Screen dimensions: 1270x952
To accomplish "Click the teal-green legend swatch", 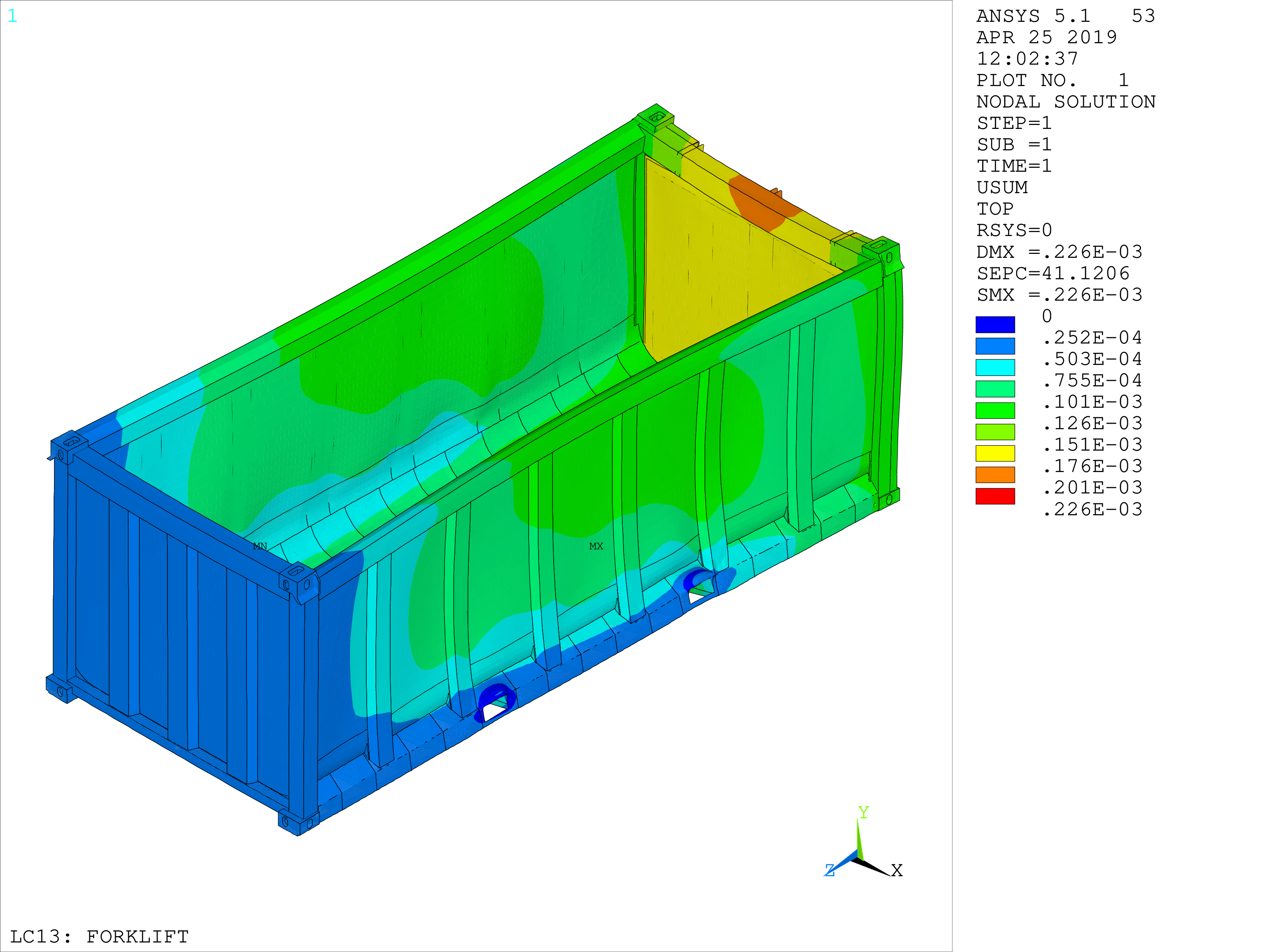I will [995, 389].
